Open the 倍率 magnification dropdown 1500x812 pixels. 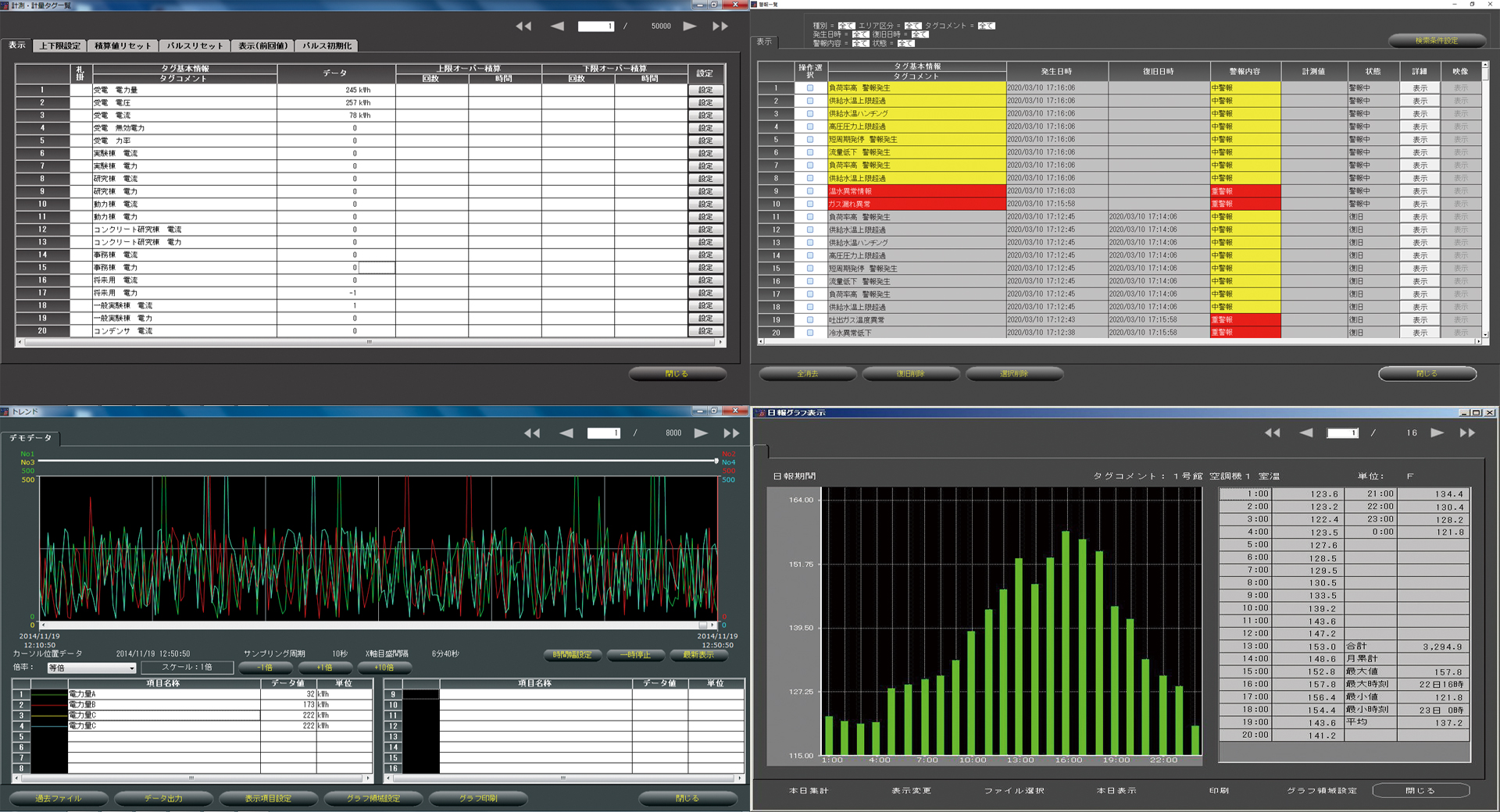(91, 668)
